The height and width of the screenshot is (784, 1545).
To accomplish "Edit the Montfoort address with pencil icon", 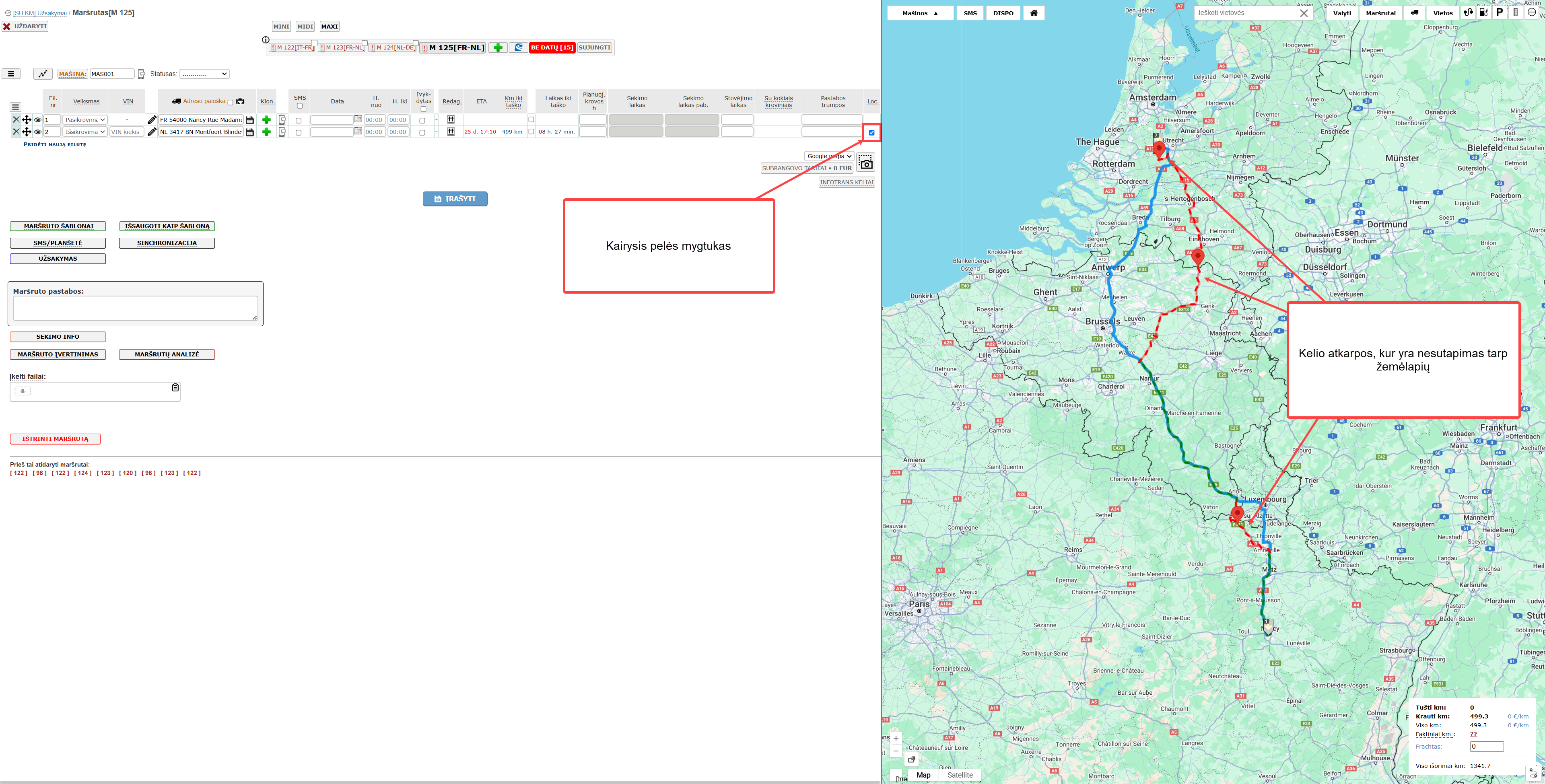I will [152, 132].
